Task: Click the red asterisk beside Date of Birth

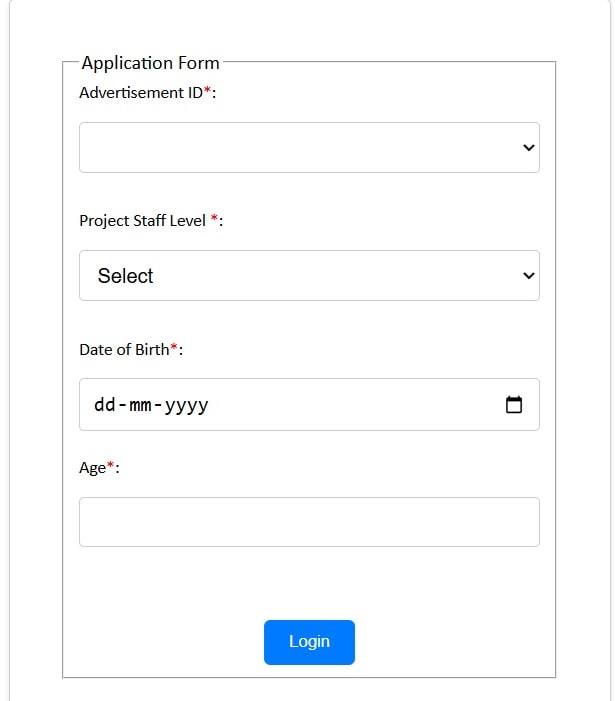Action: (x=174, y=347)
